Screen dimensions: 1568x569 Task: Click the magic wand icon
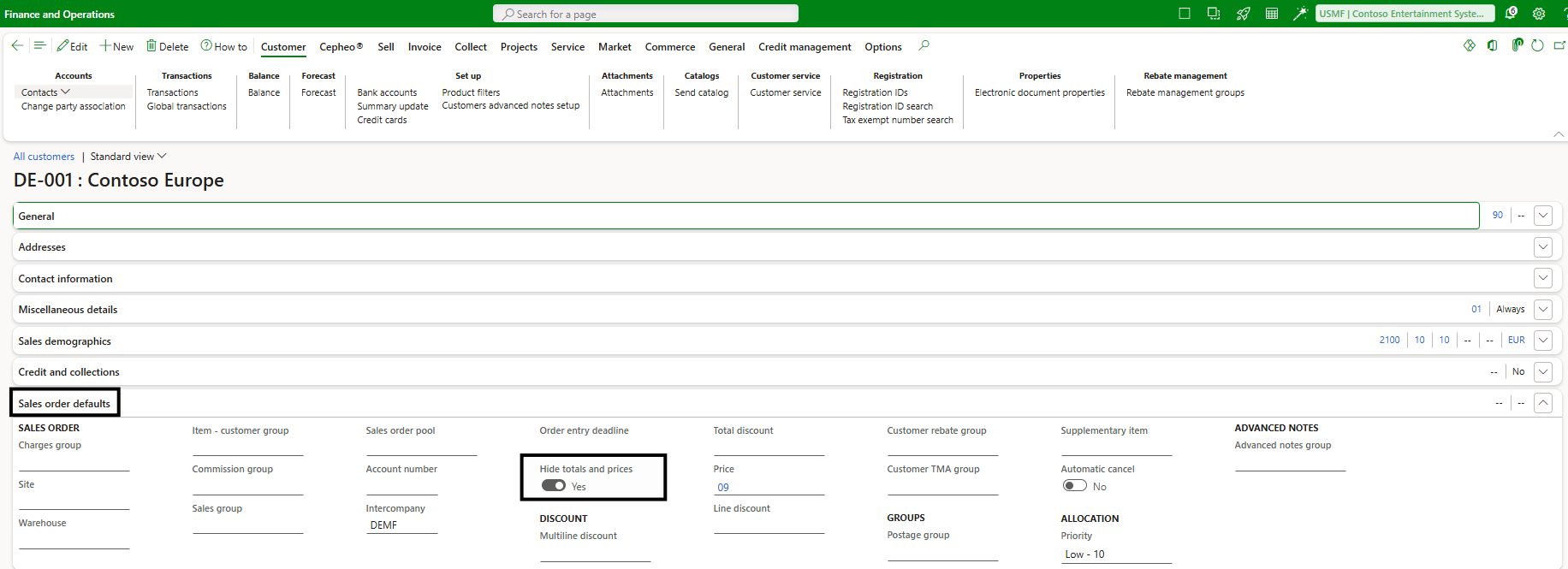1299,14
